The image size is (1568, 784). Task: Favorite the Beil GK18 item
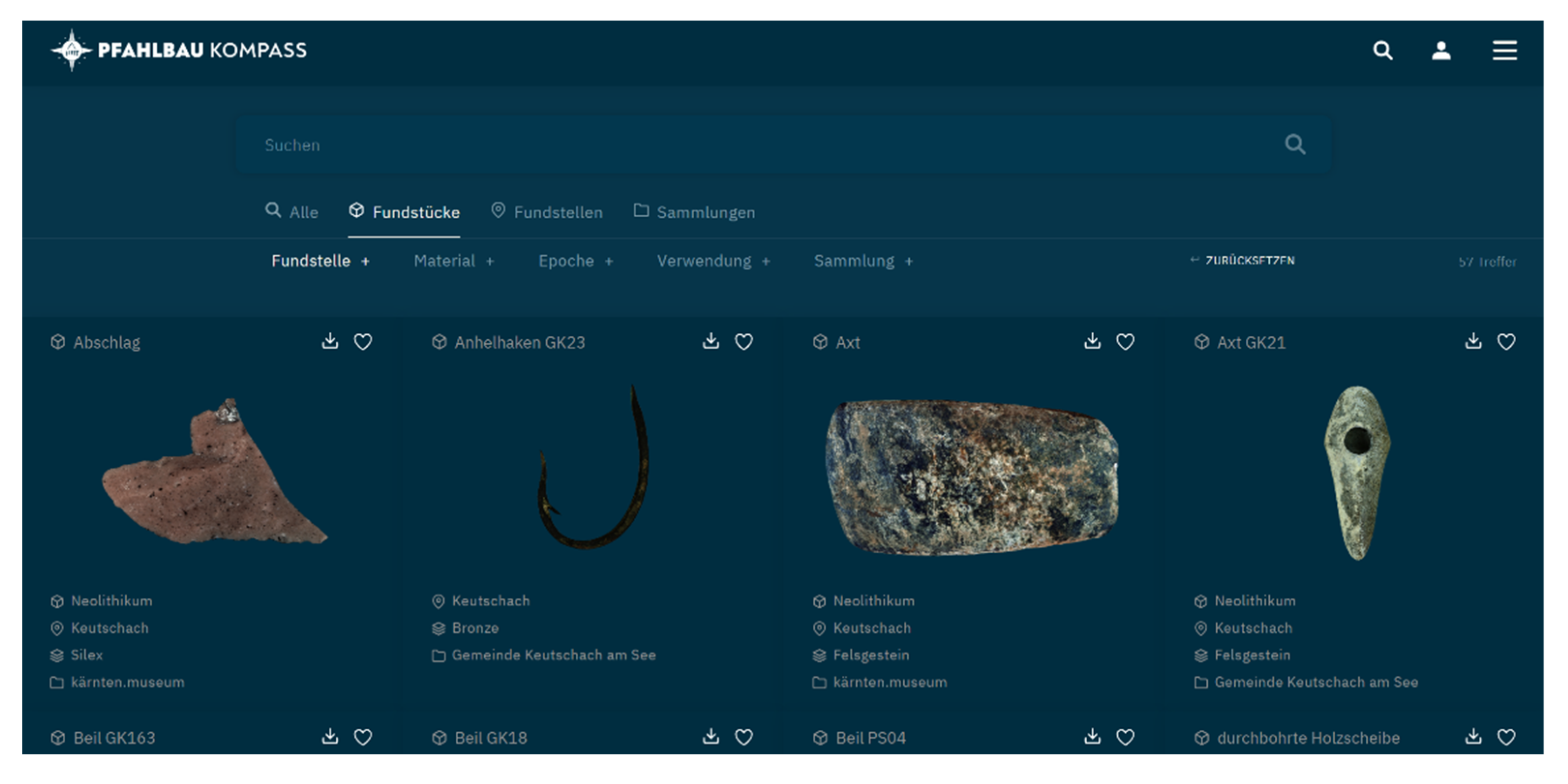(x=744, y=737)
